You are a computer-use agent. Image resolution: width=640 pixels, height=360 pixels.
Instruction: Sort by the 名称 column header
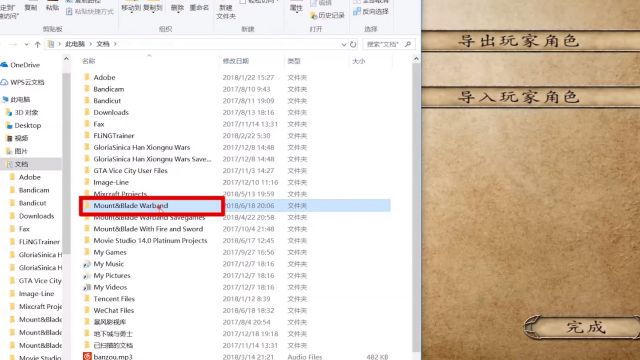pyautogui.click(x=89, y=61)
